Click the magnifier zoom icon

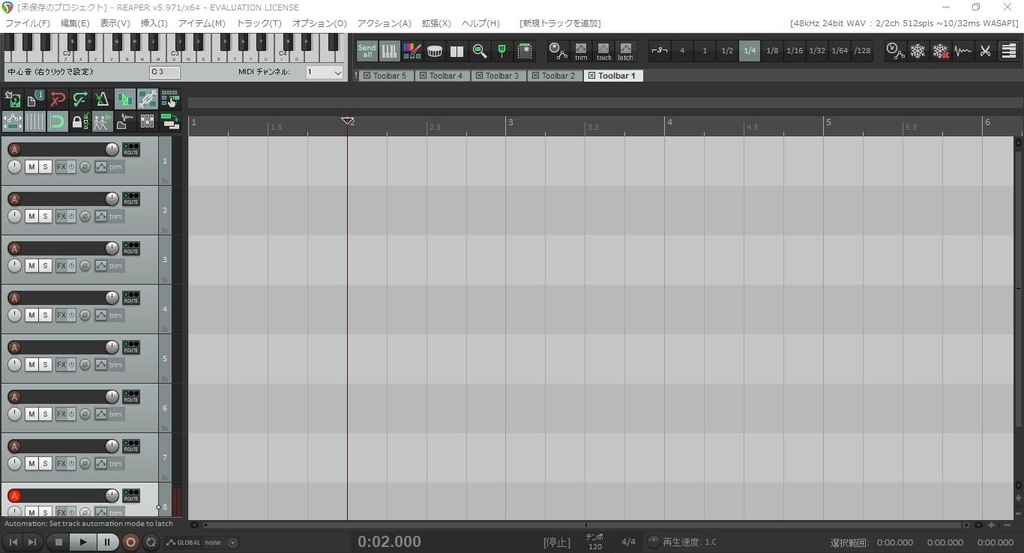click(x=479, y=50)
